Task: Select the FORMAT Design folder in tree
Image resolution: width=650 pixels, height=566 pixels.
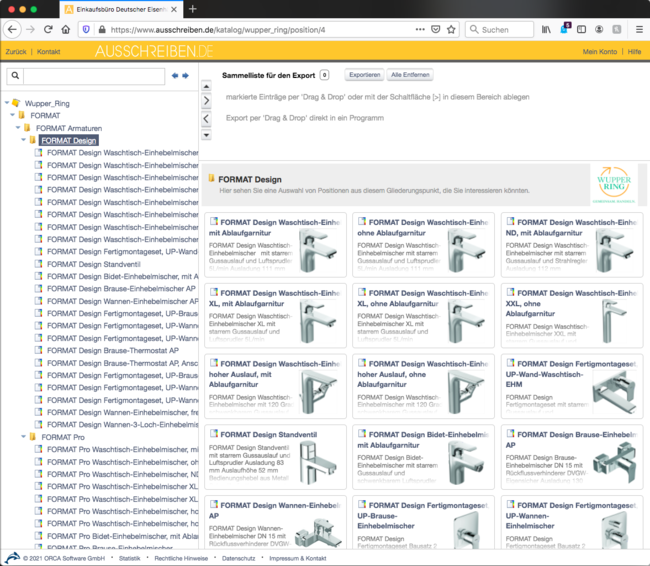Action: 69,141
